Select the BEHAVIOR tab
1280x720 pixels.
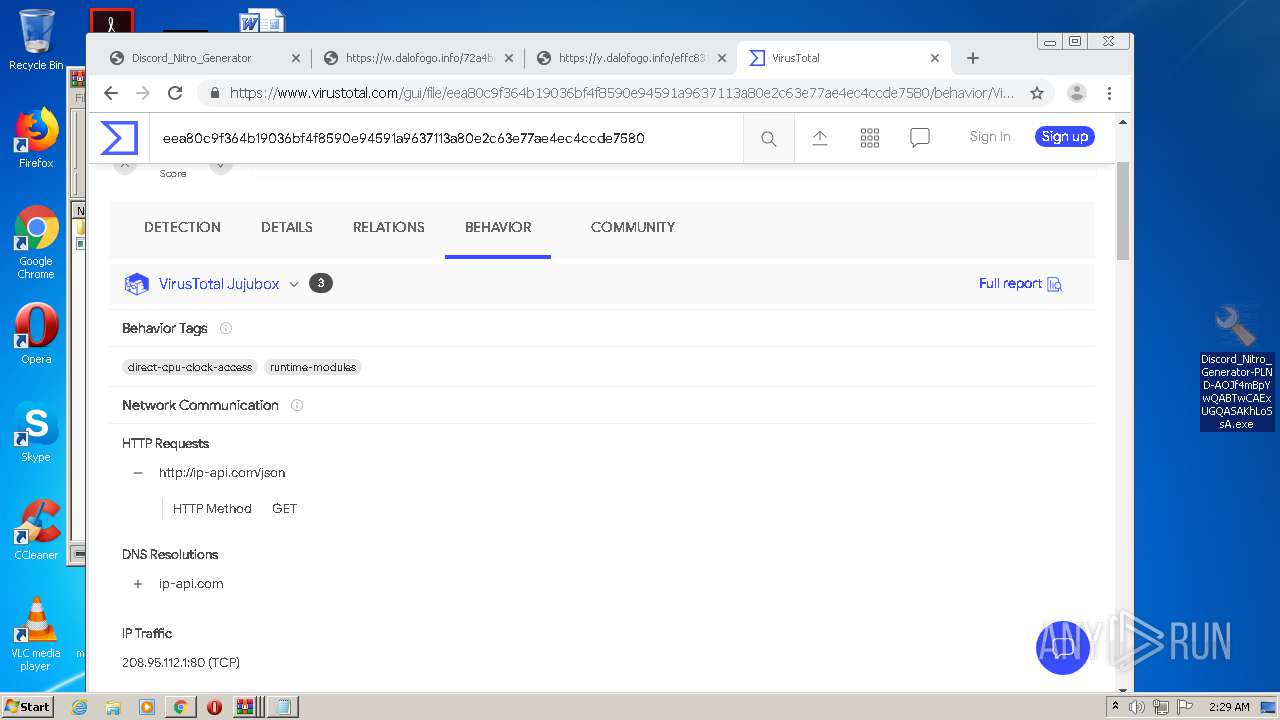(498, 227)
